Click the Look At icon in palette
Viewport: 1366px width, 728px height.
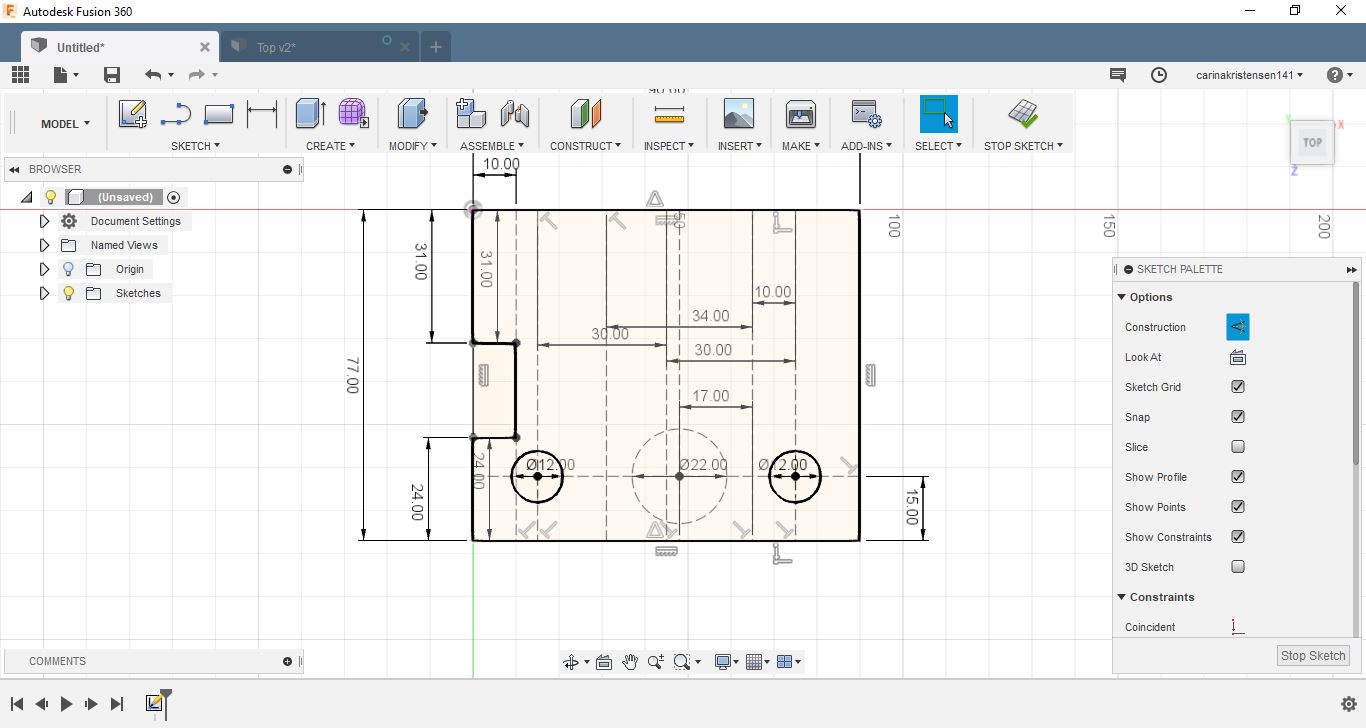1237,357
